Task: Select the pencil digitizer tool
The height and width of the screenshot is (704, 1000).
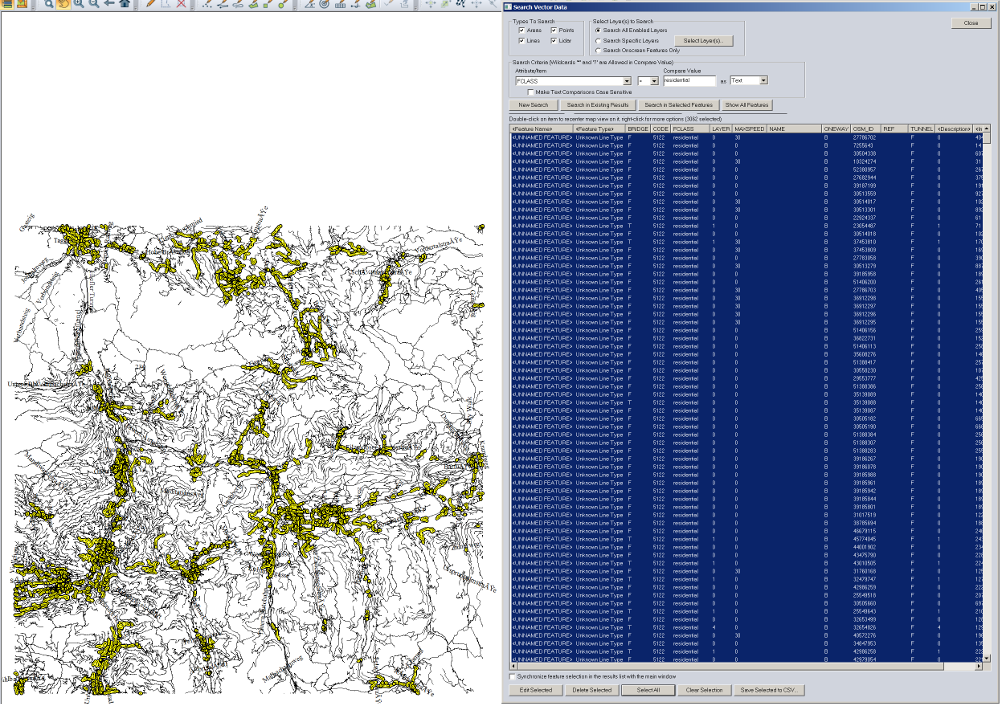Action: (x=151, y=4)
